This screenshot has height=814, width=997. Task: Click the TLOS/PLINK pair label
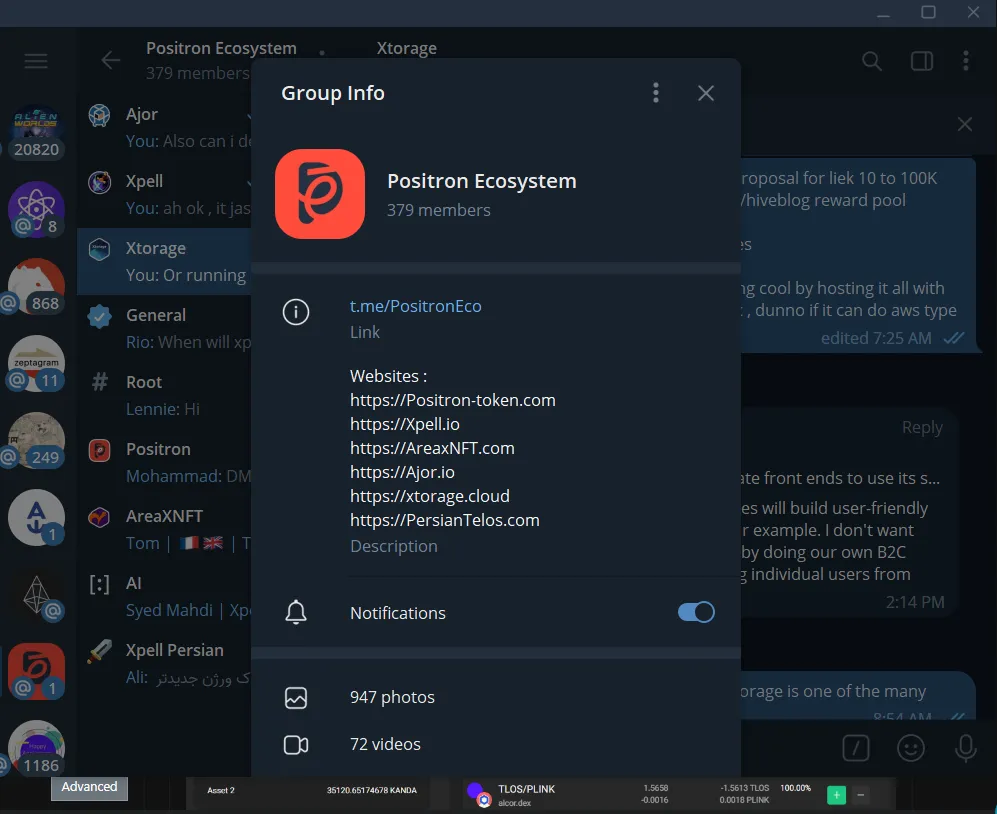pos(526,789)
